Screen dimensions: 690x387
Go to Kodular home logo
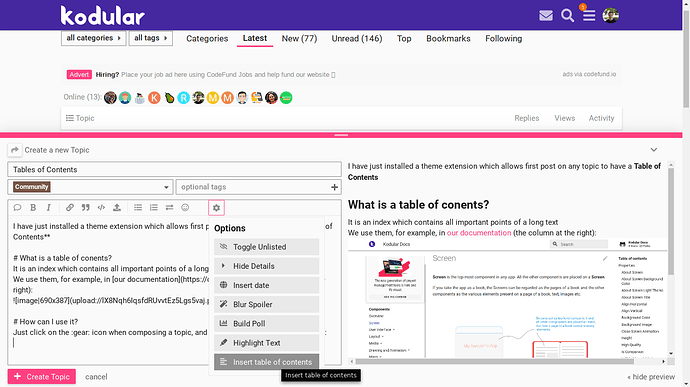point(103,15)
